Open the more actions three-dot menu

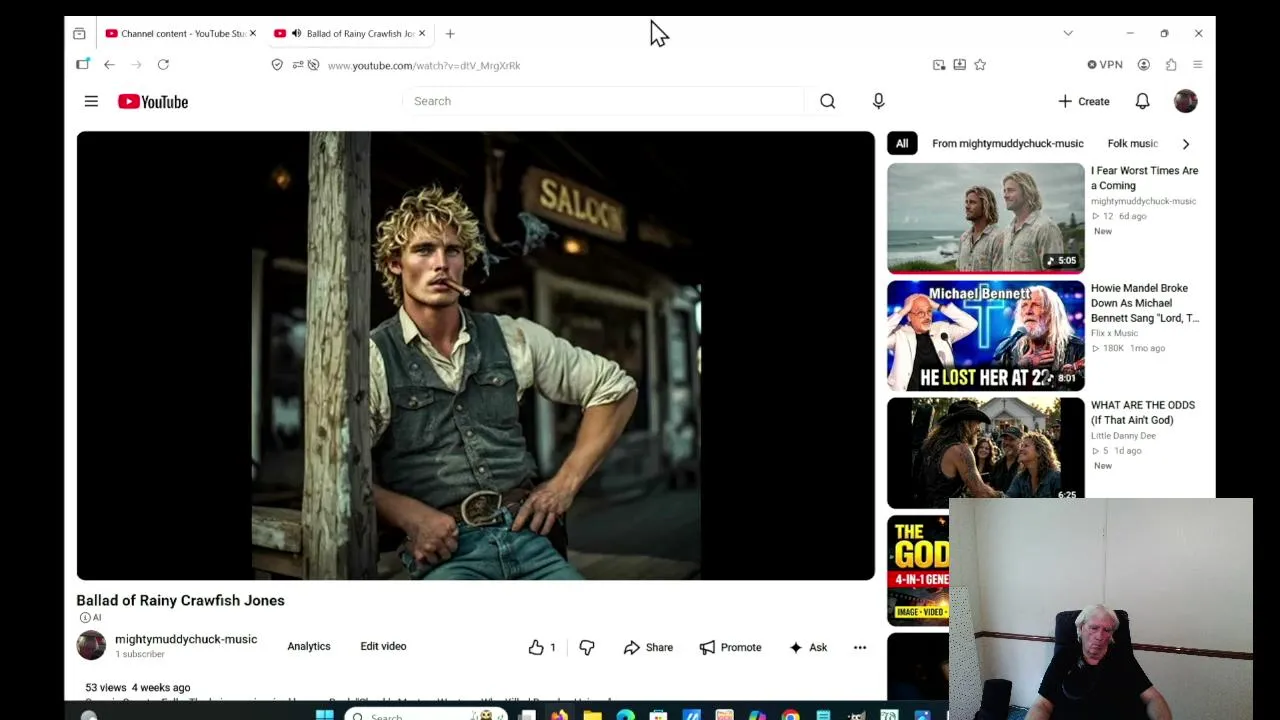pos(860,647)
